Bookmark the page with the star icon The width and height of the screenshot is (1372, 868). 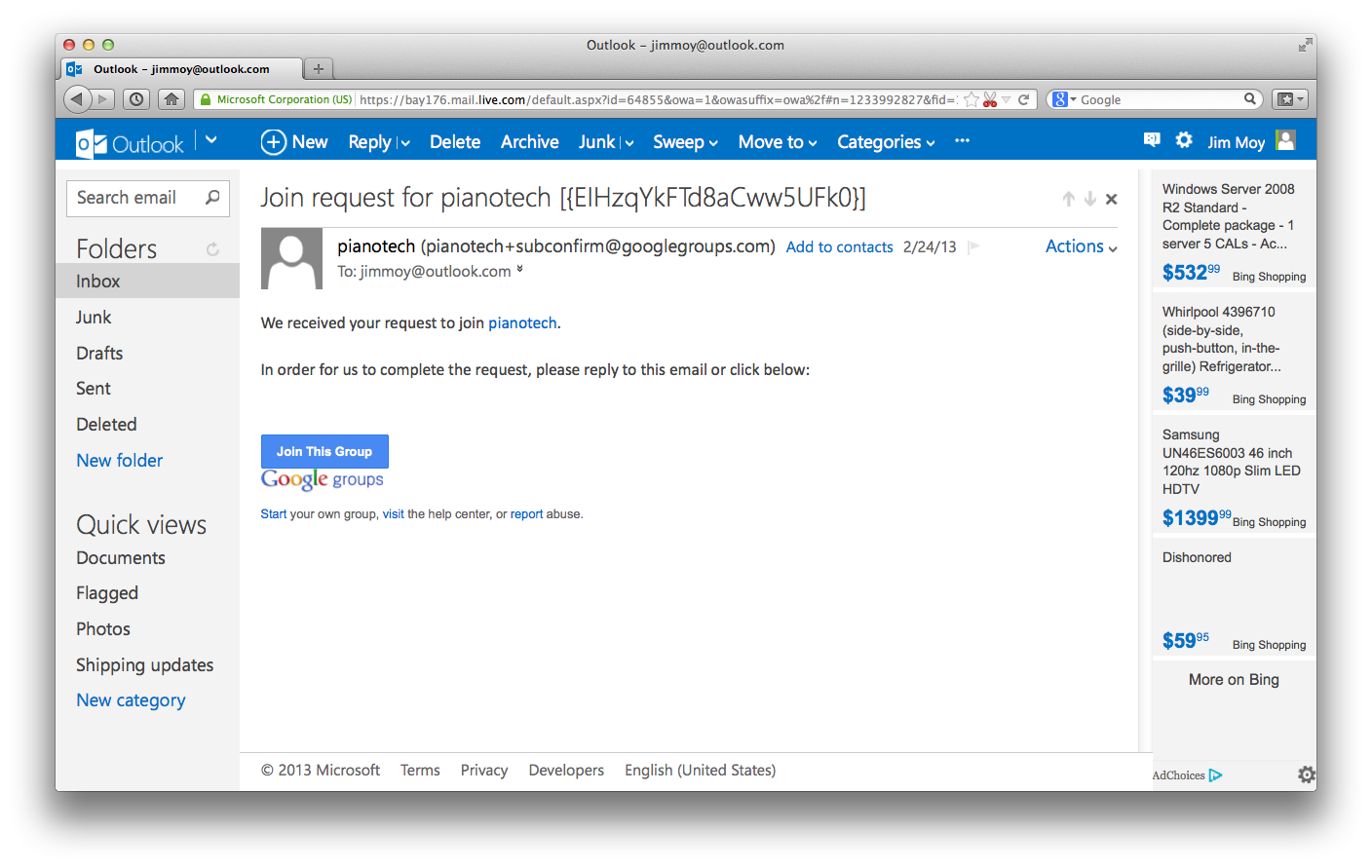coord(971,99)
